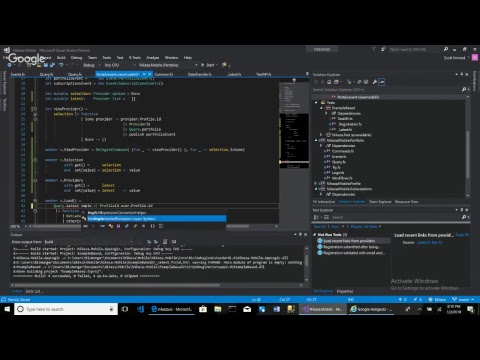Open the Debug menu
The image size is (480, 360).
click(x=76, y=58)
